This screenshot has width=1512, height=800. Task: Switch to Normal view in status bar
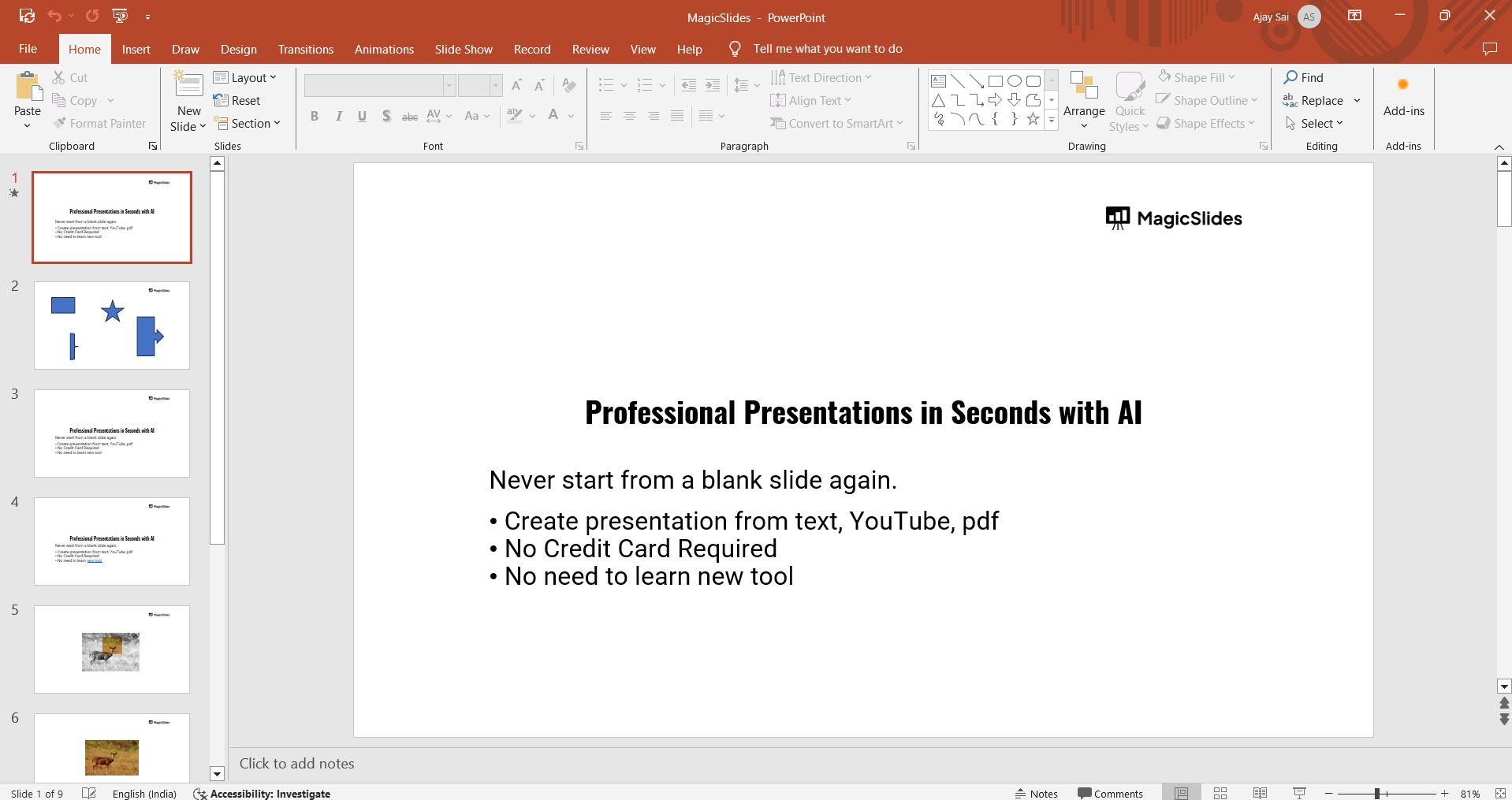1181,793
